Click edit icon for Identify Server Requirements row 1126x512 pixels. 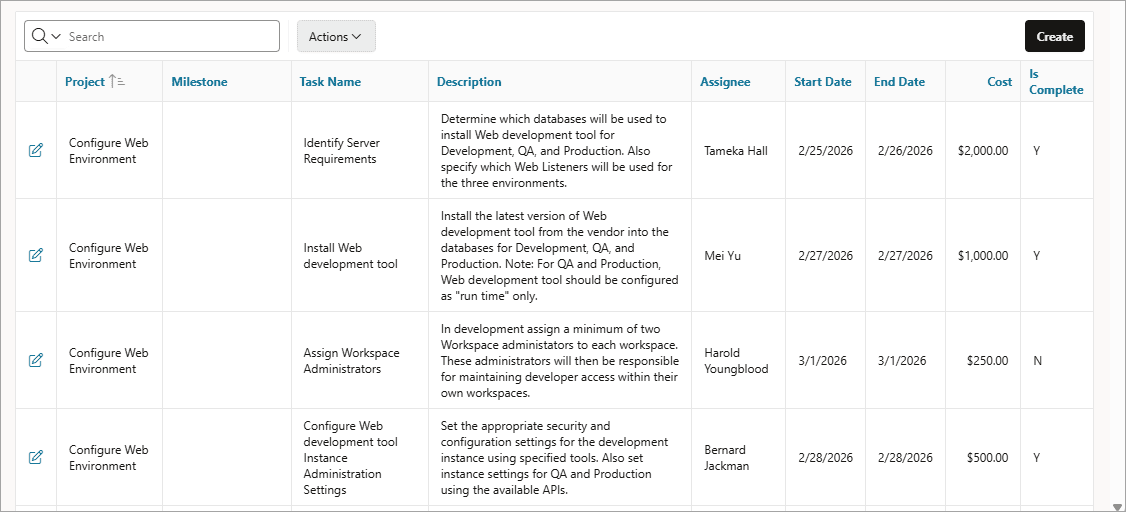click(35, 151)
